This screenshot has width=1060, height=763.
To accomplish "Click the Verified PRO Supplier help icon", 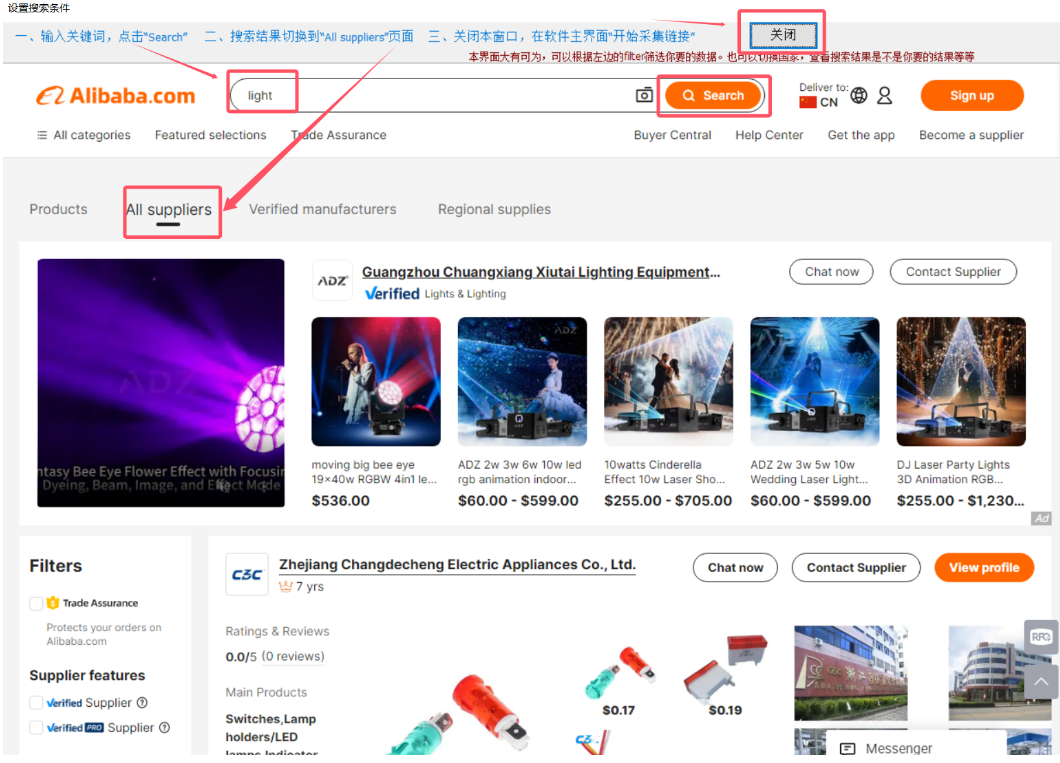I will (164, 728).
